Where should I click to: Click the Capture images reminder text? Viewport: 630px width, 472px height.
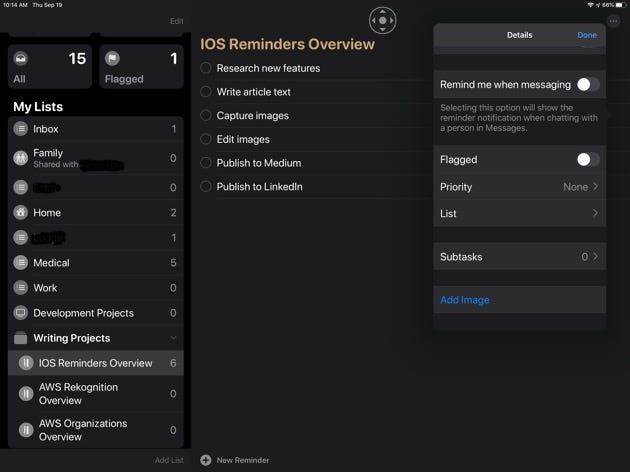pos(252,116)
